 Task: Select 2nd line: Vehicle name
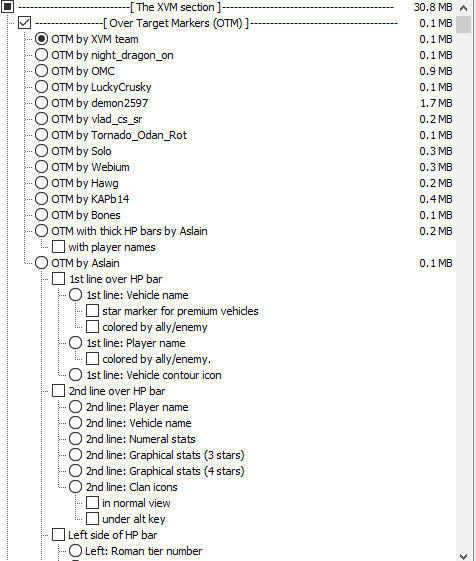tap(76, 423)
